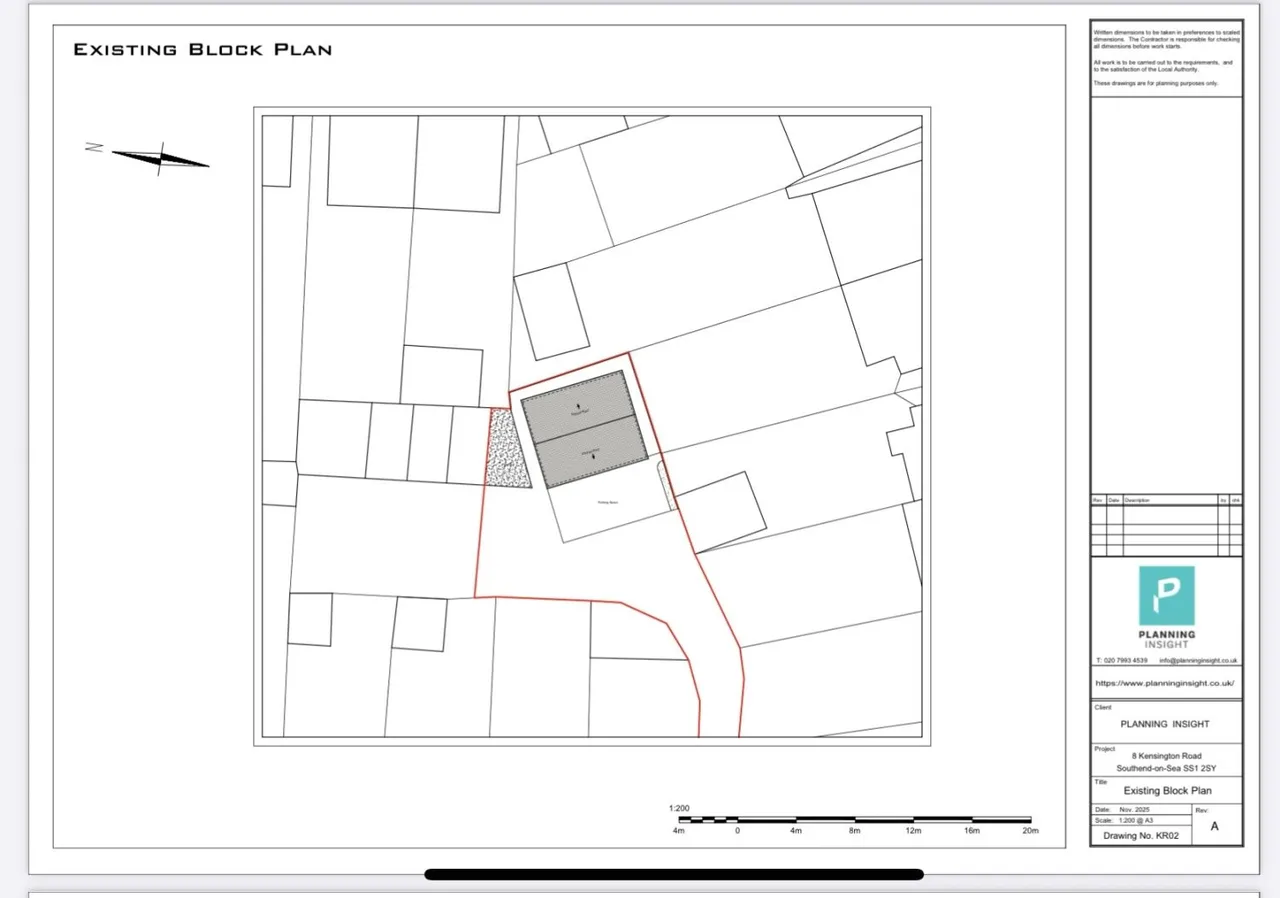The width and height of the screenshot is (1280, 898).
Task: Select the 'Southend-on-Sea SS1 2SY' line
Action: pos(1166,769)
